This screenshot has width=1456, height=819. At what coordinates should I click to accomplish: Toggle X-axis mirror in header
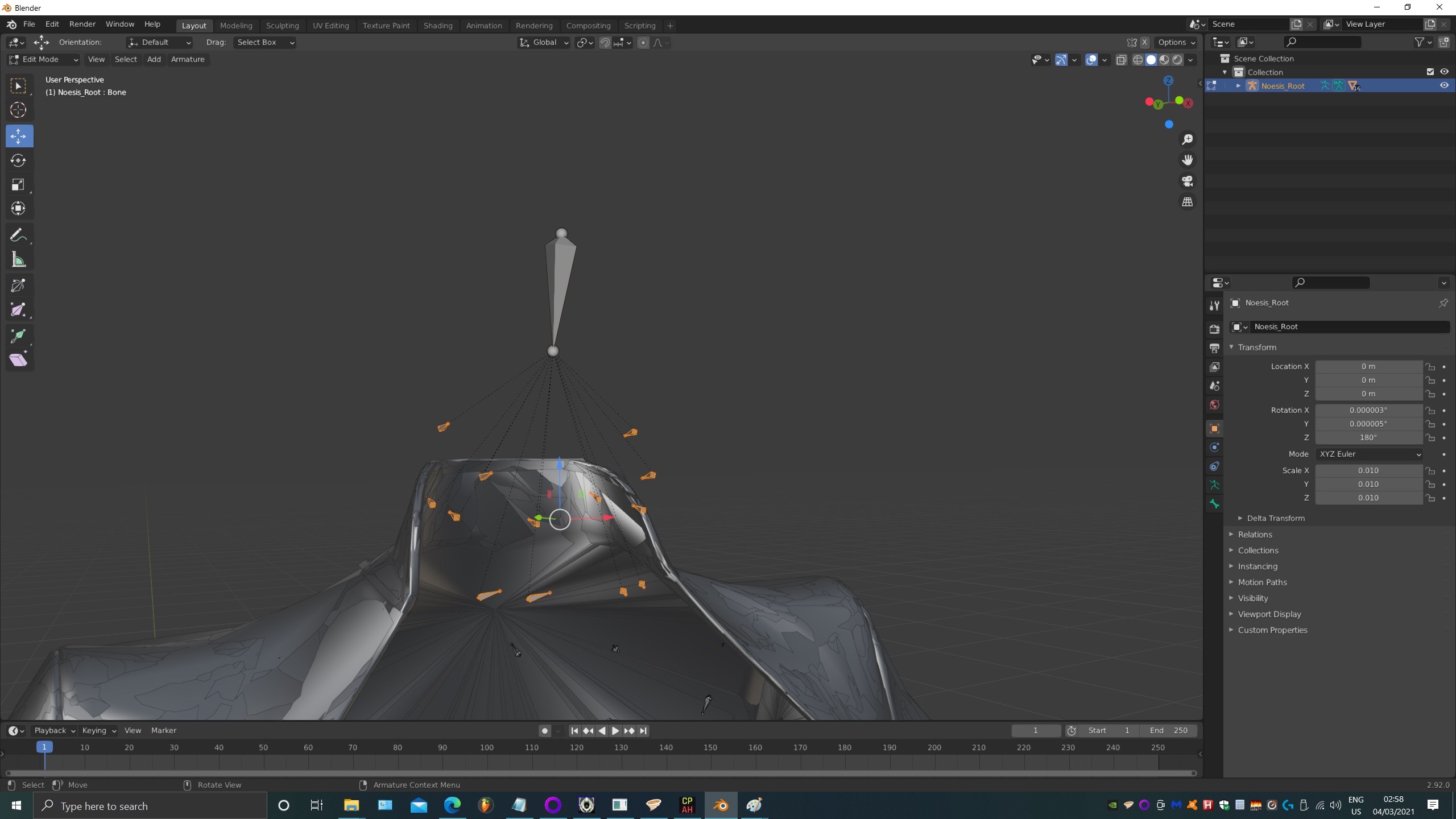[x=1145, y=43]
